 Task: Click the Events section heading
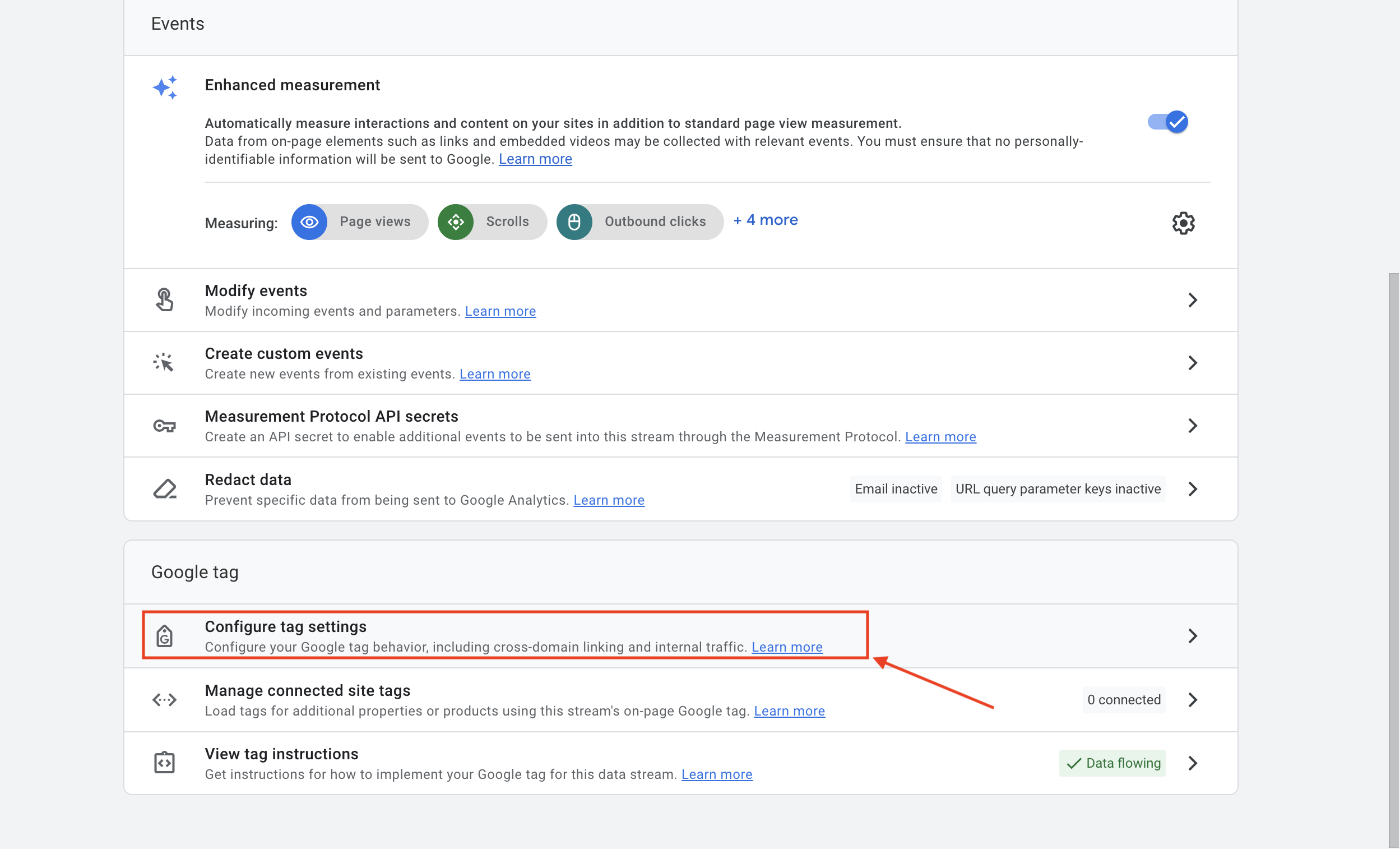(177, 24)
